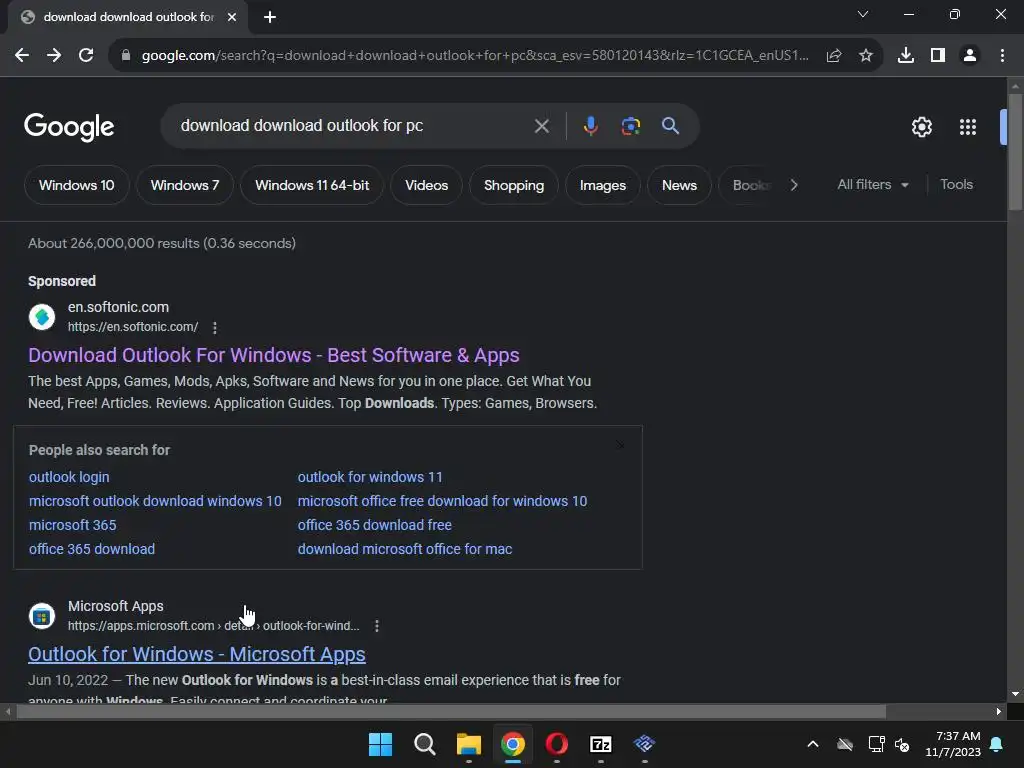Open Chrome downloads icon
1024x768 pixels.
(906, 56)
